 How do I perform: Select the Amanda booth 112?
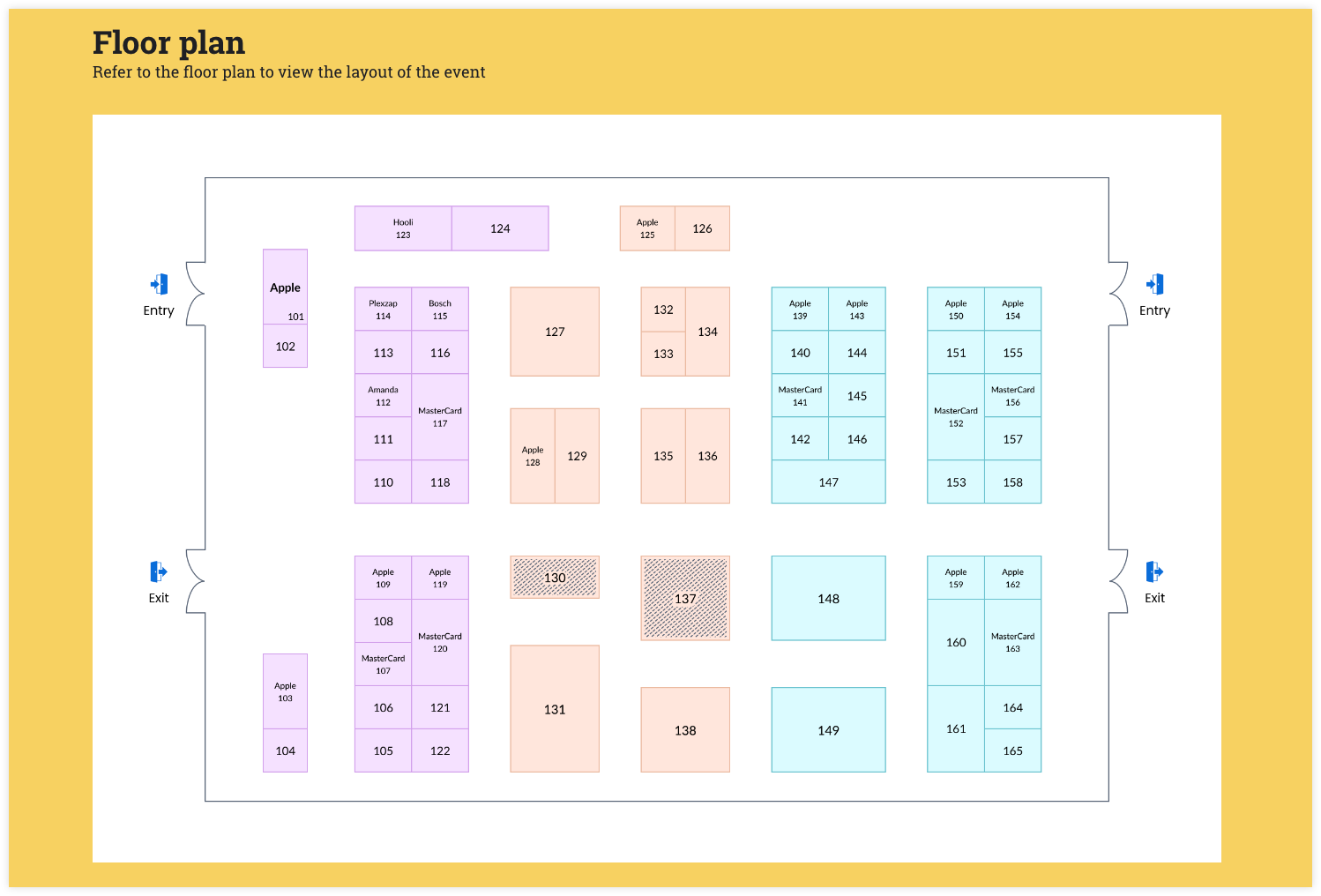(383, 395)
